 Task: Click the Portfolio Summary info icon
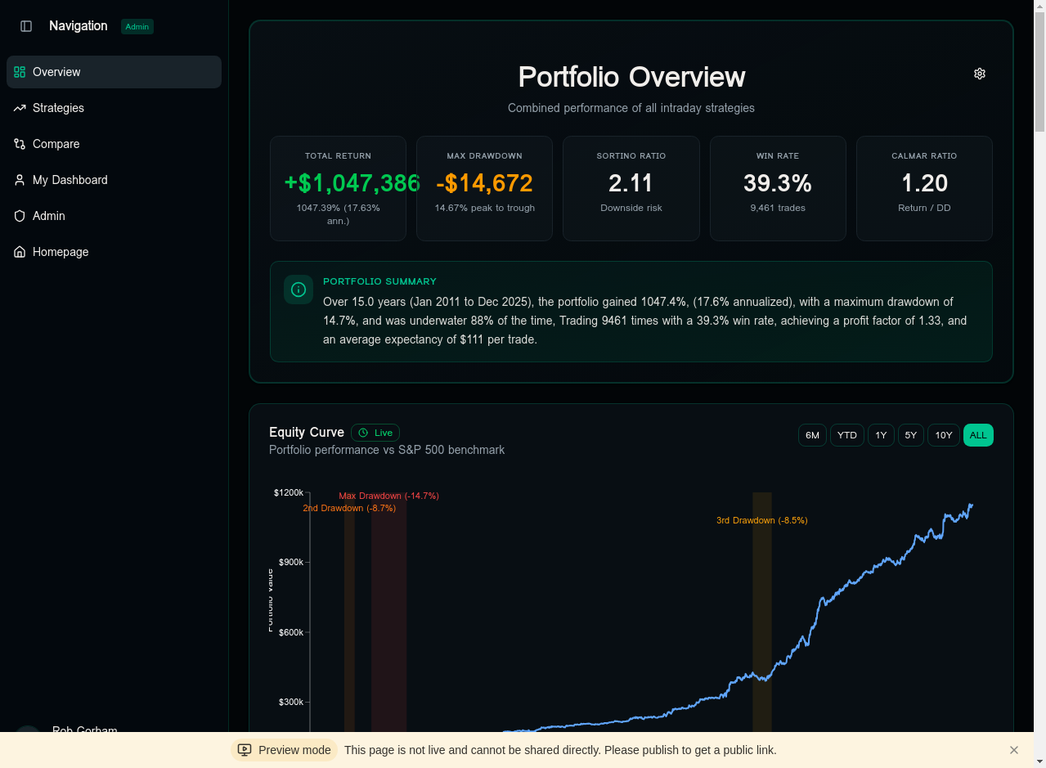point(298,290)
